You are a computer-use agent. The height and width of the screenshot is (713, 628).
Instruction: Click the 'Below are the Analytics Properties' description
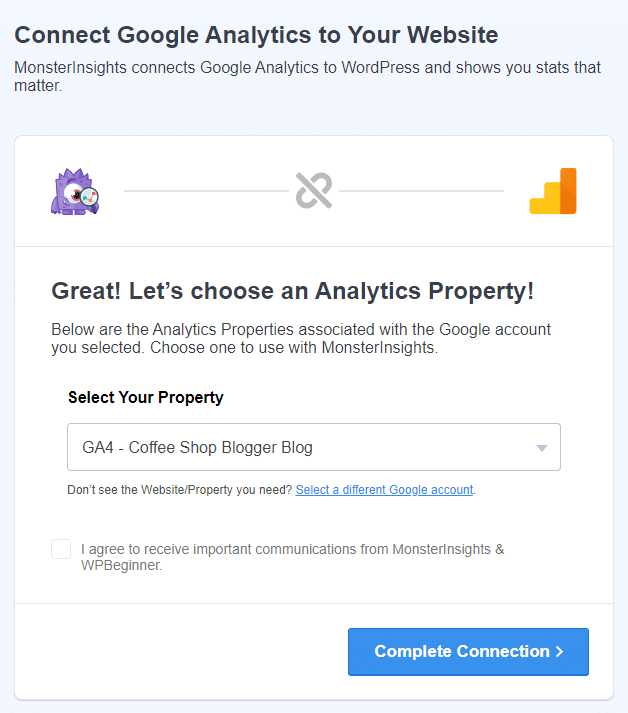point(301,338)
